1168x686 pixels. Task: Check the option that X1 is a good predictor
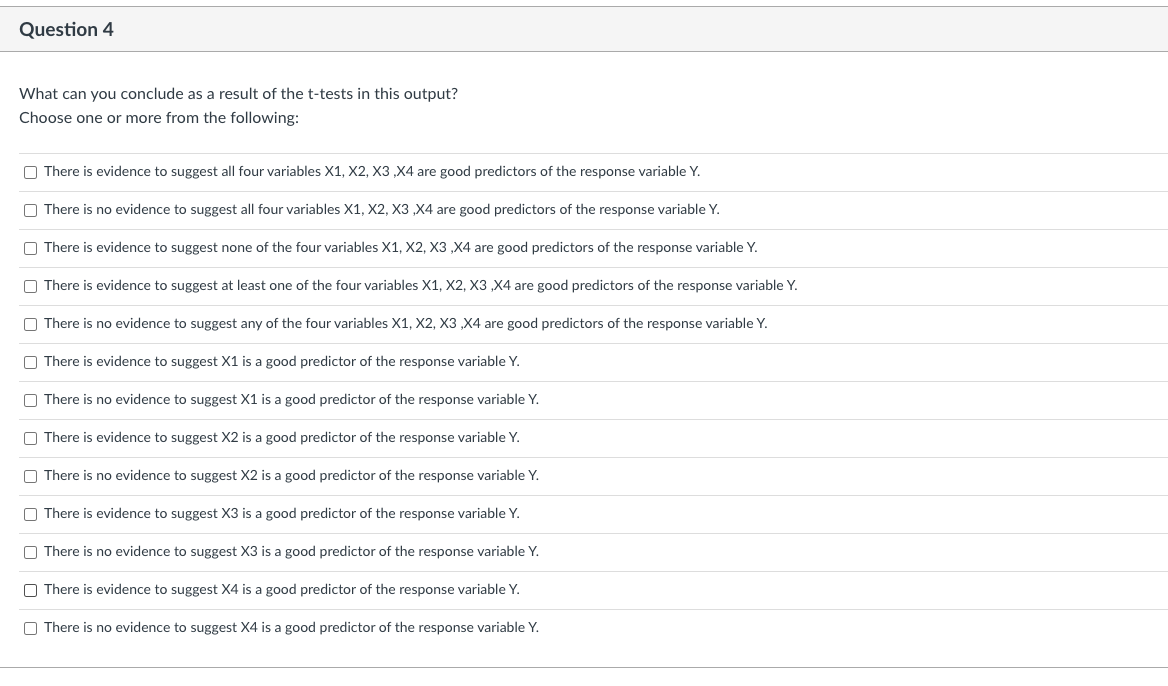click(30, 362)
